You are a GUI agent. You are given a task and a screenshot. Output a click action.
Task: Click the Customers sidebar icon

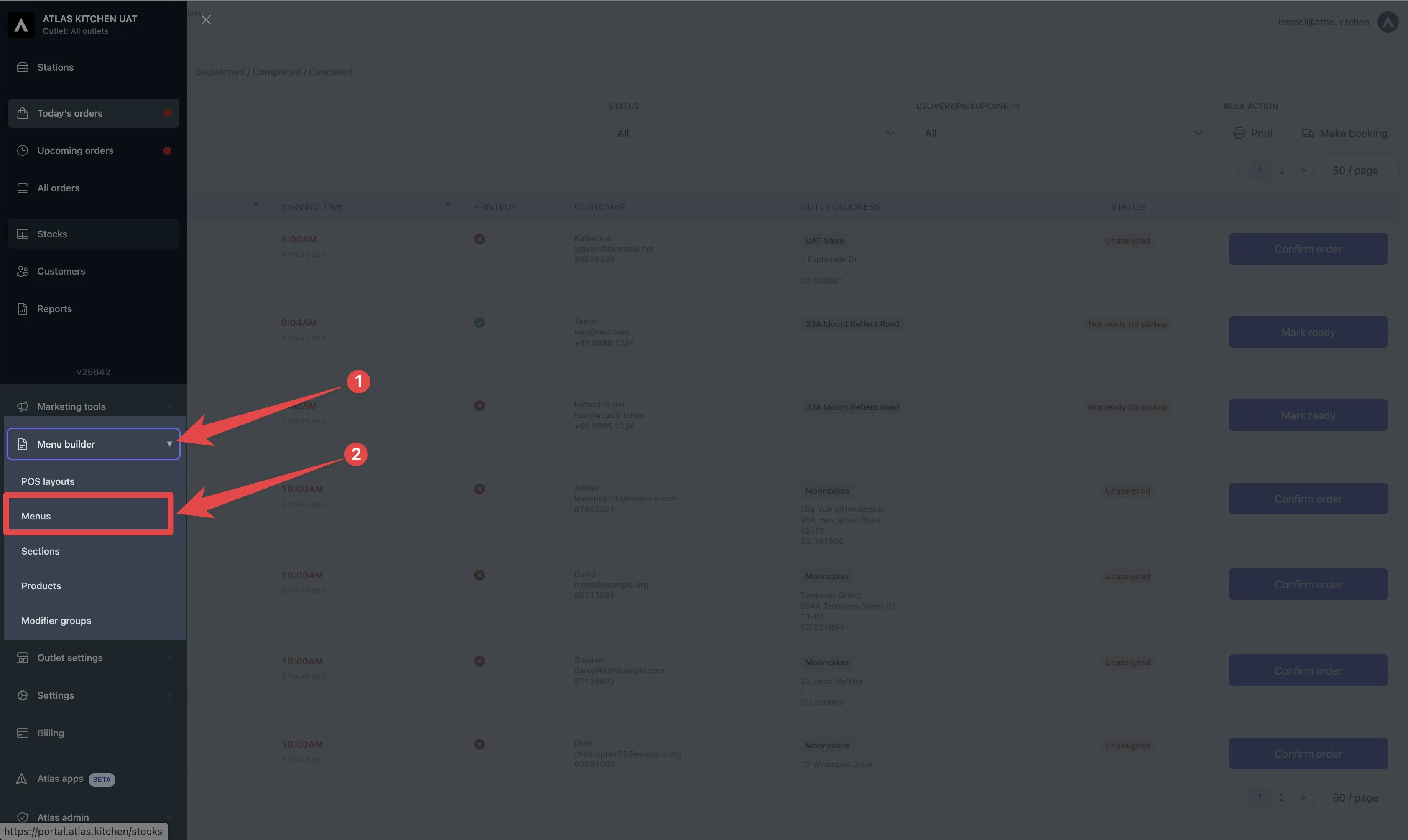click(23, 271)
